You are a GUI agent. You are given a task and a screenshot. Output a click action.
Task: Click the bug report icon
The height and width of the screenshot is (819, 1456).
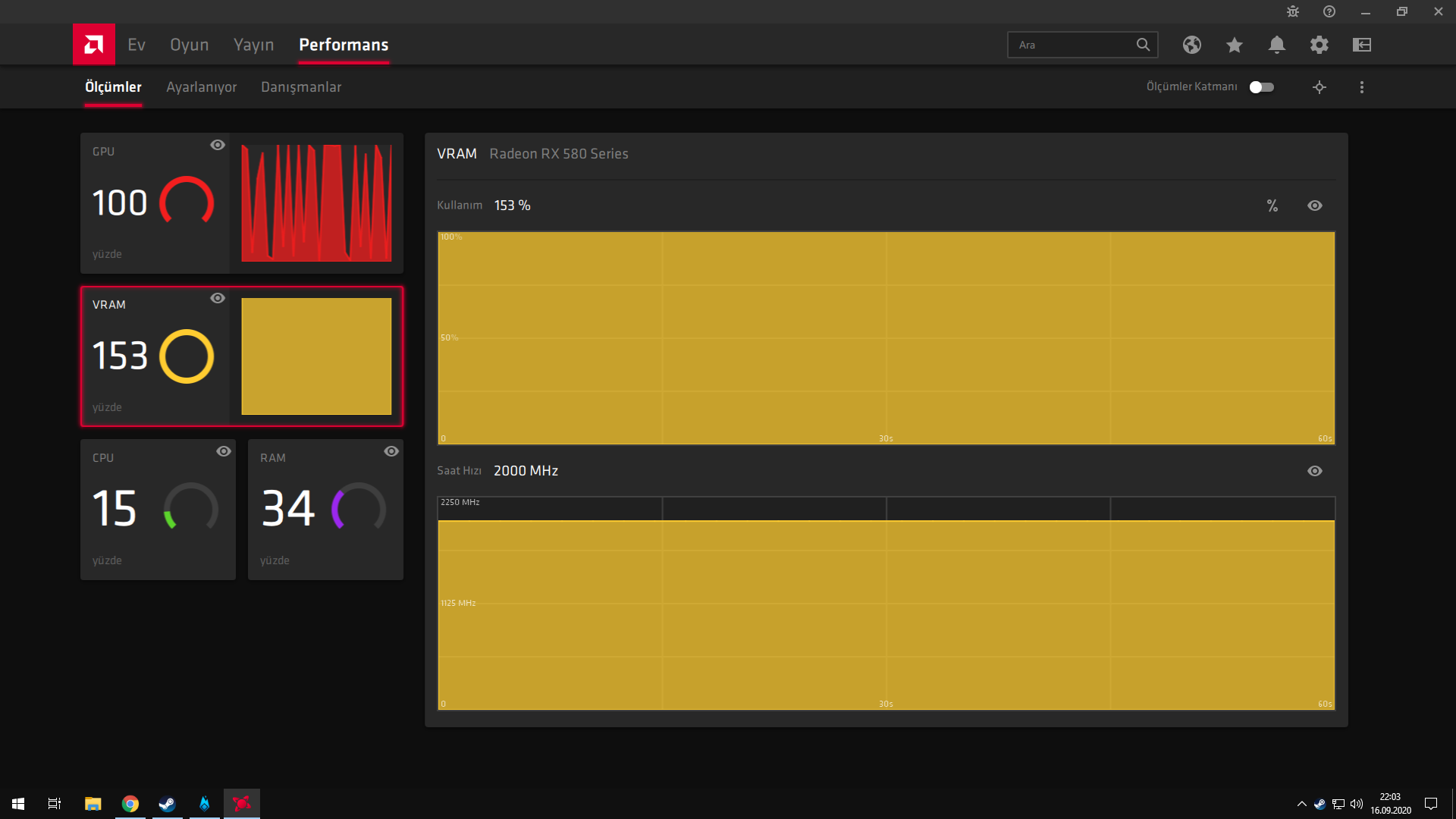(x=1293, y=11)
